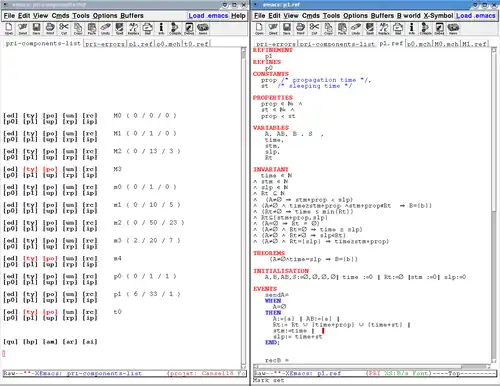Click the Undo icon in the p1.ref window toolbar
This screenshot has width=500, height=386.
point(356,28)
